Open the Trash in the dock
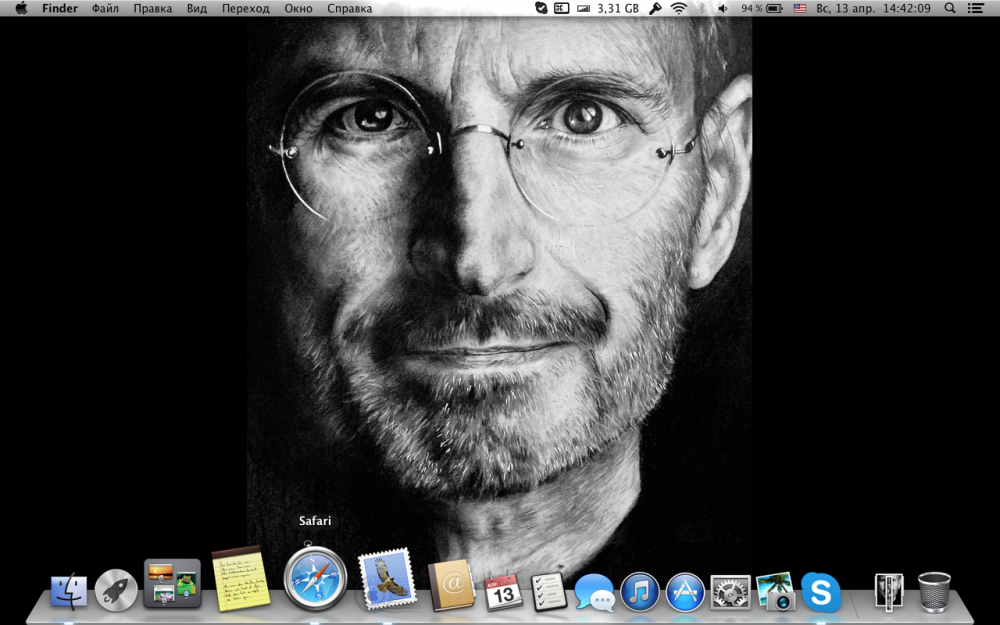The image size is (1000, 625). click(935, 591)
